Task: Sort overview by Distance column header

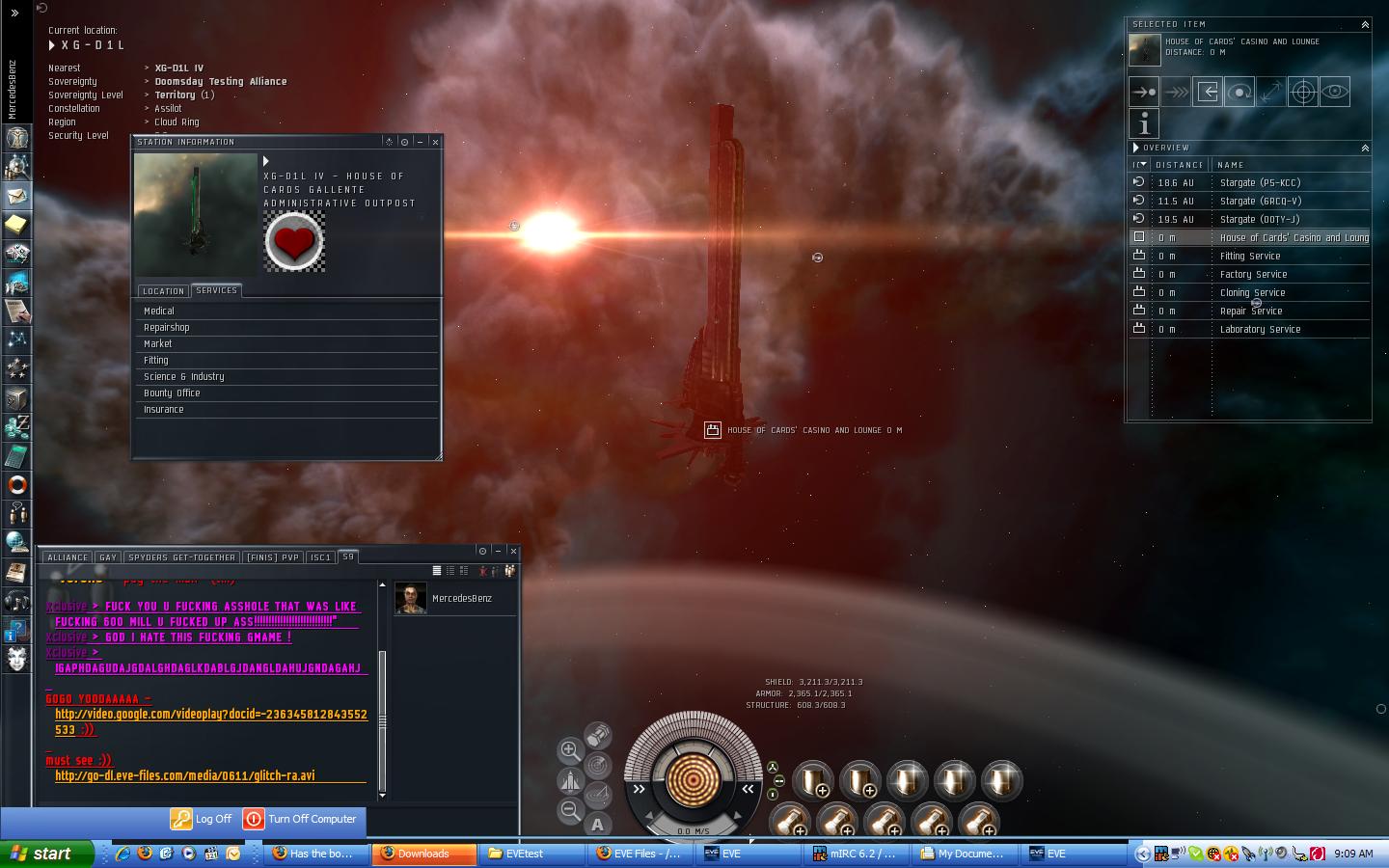Action: click(1180, 165)
